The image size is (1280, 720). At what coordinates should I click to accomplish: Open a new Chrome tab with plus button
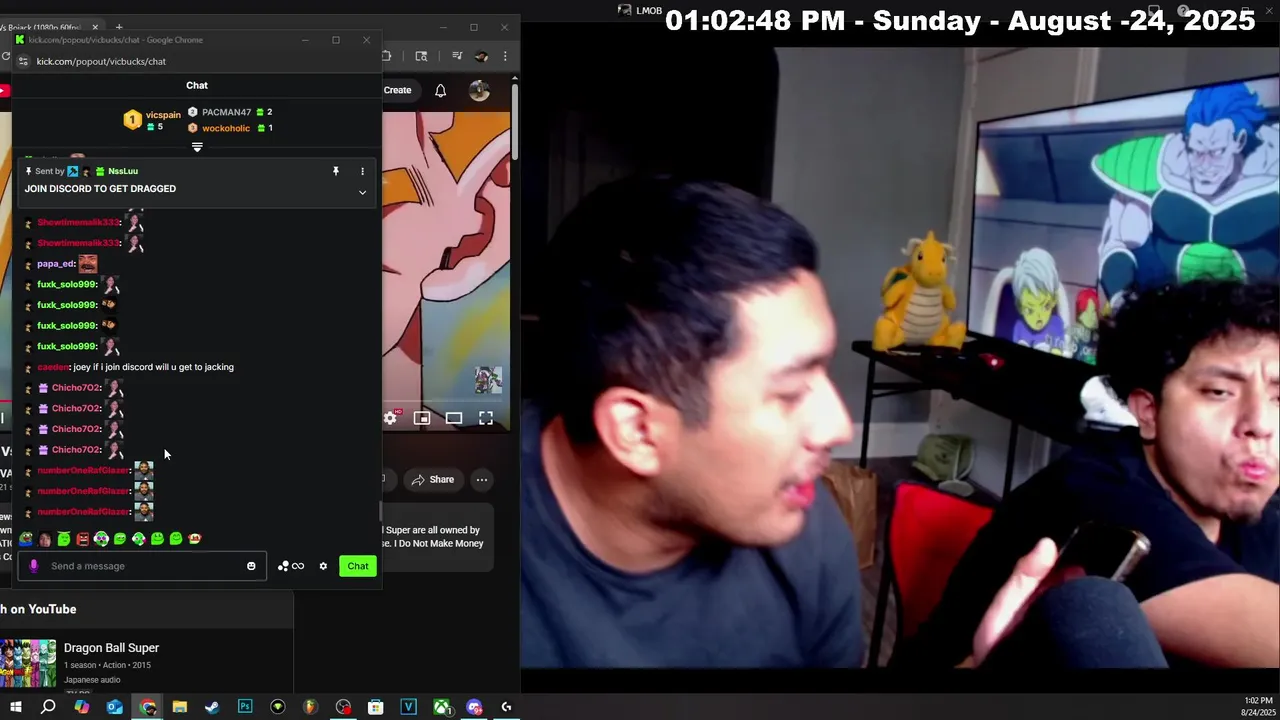[x=119, y=27]
